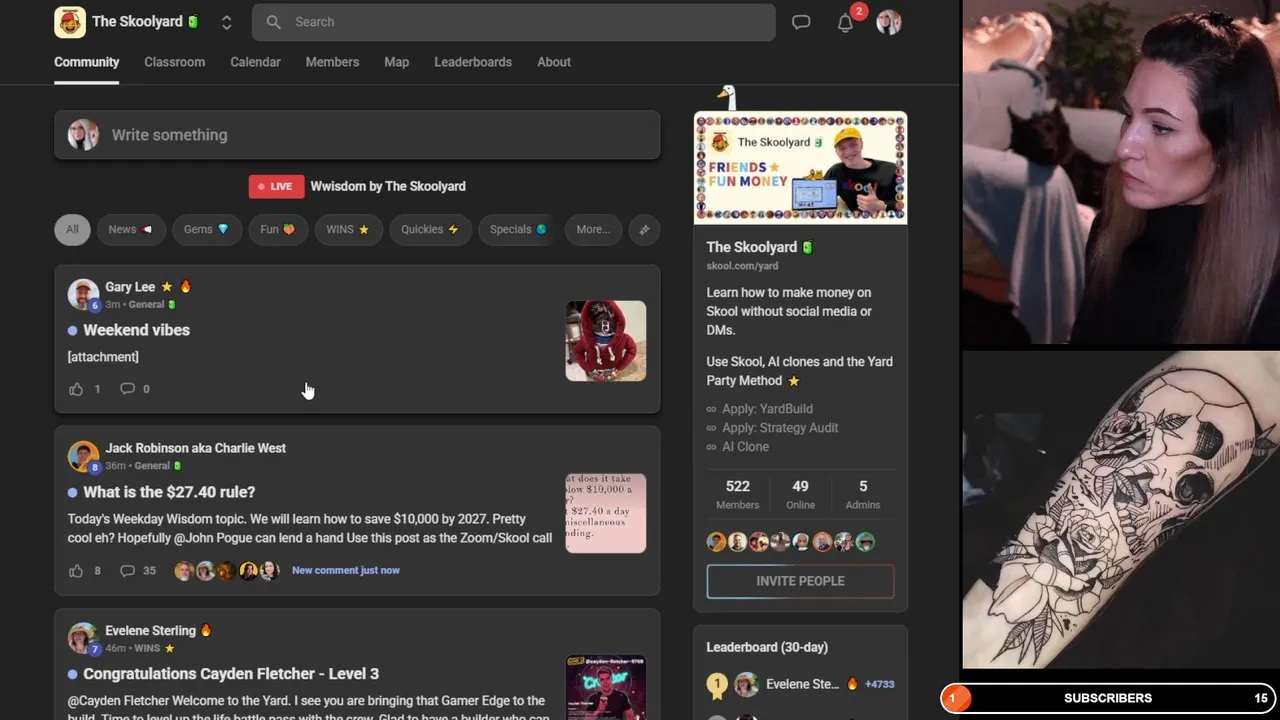This screenshot has height=720, width=1280.
Task: Open Evelene Ste... leaderboard entry
Action: point(802,684)
